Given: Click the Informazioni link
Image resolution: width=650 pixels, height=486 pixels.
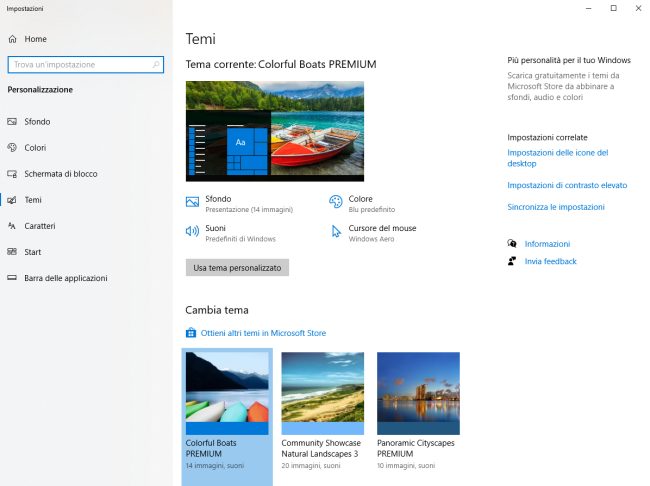Looking at the screenshot, I should (547, 244).
